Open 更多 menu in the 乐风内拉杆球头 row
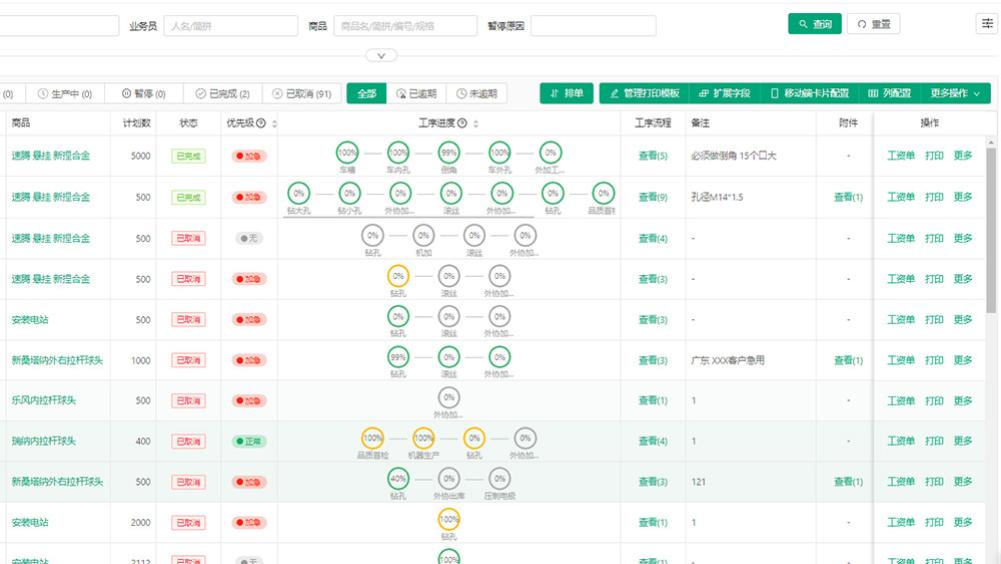This screenshot has height=564, width=1001. pyautogui.click(x=963, y=400)
